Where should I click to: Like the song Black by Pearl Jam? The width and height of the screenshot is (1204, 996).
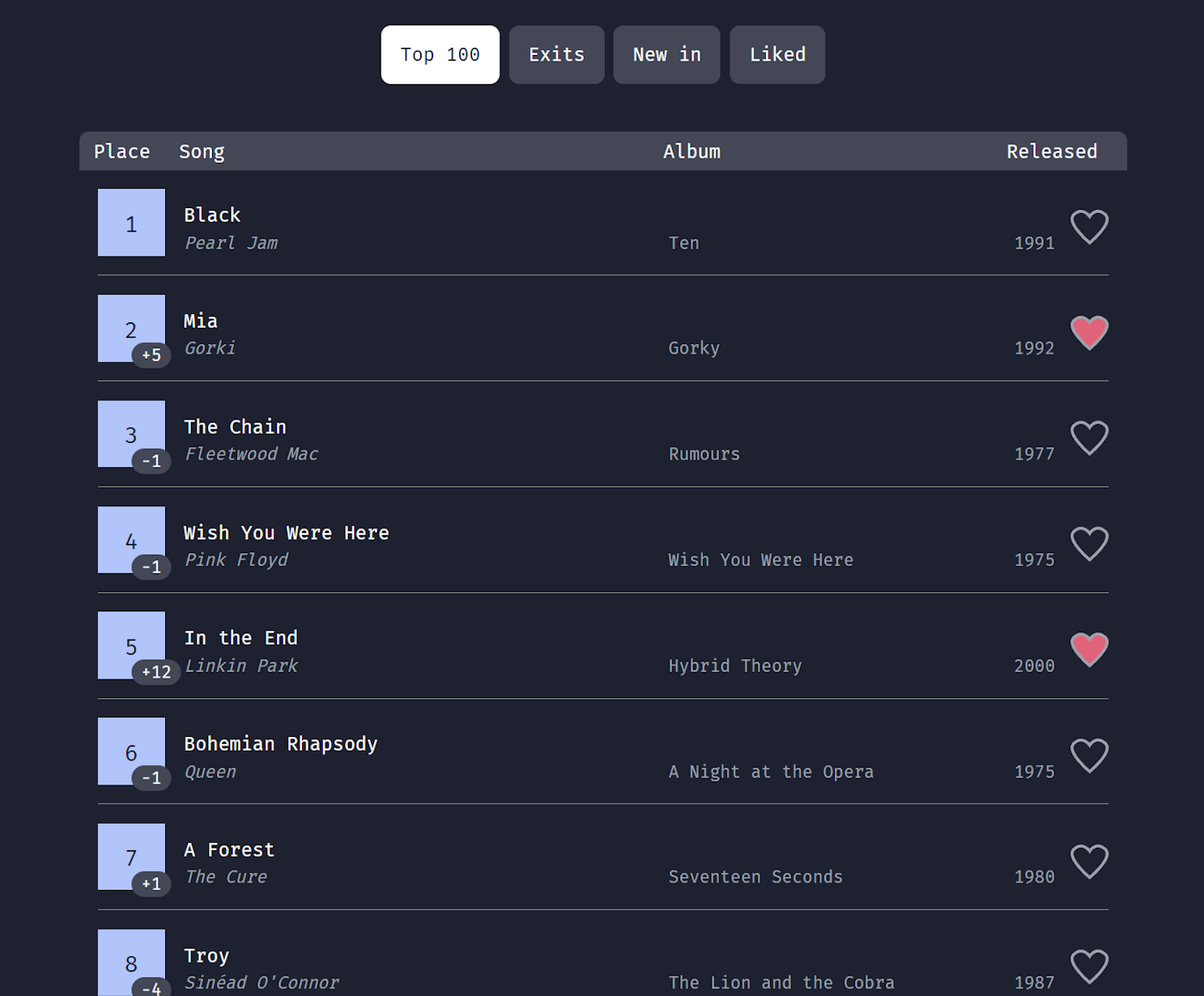pyautogui.click(x=1089, y=227)
